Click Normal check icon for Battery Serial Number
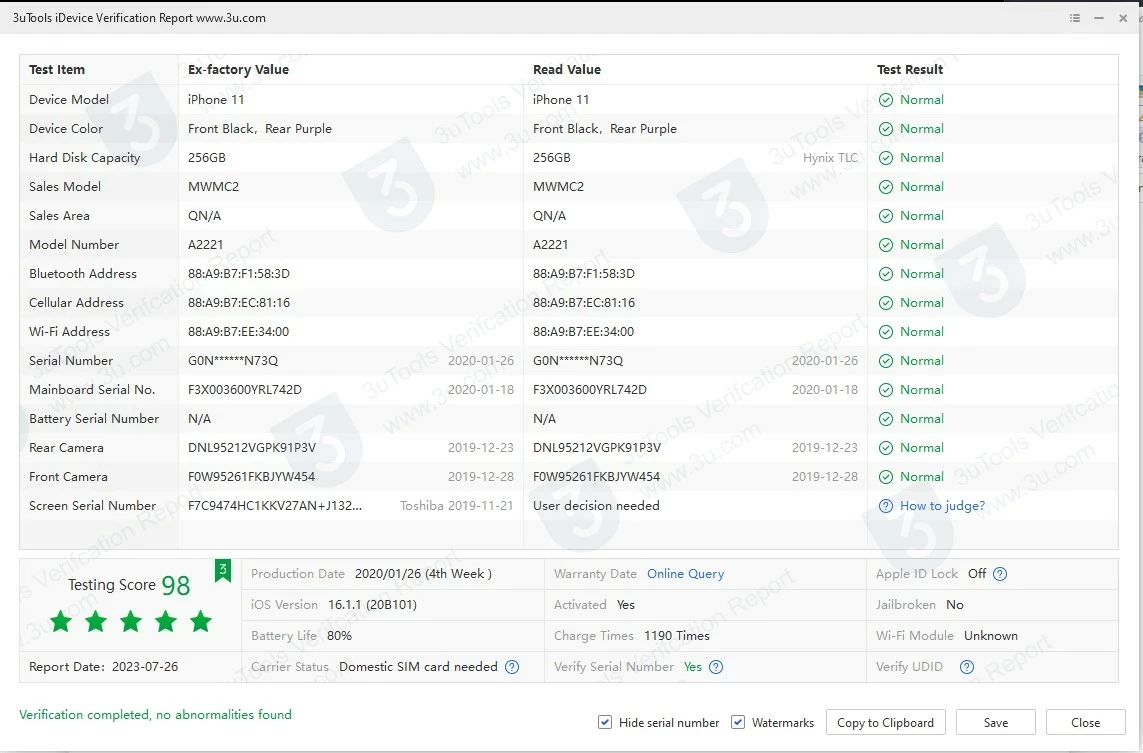1143x753 pixels. pos(886,419)
